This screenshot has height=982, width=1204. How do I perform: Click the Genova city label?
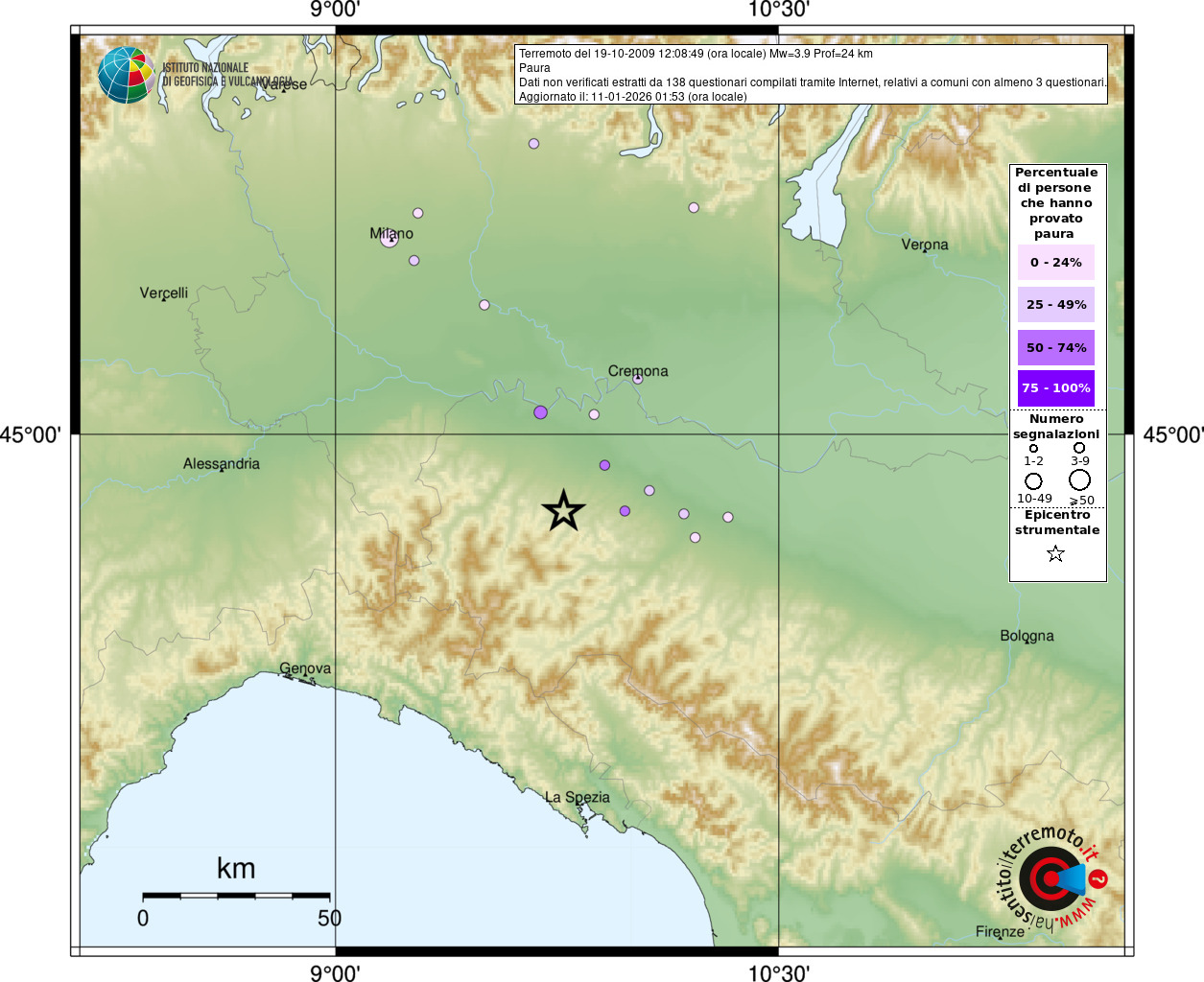click(305, 668)
